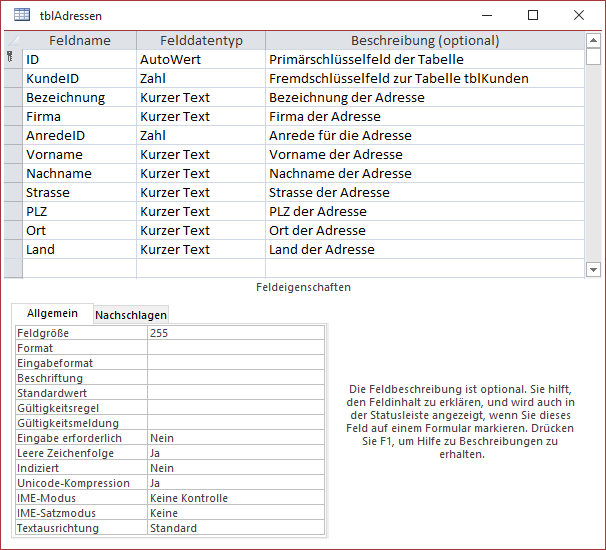Click the AnredeID field name cell
Image resolution: width=606 pixels, height=550 pixels.
coord(80,135)
